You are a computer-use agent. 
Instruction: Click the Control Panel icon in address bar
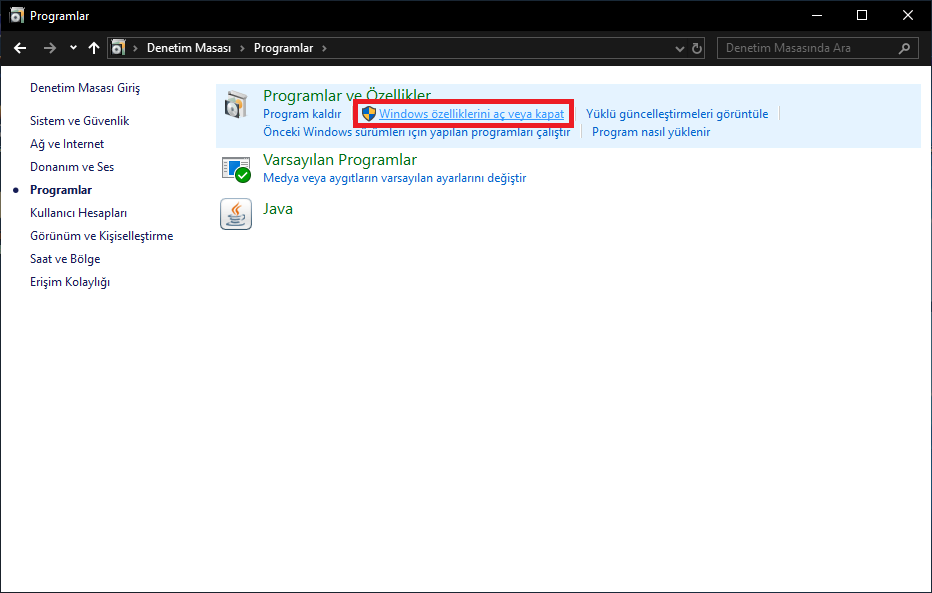click(119, 48)
